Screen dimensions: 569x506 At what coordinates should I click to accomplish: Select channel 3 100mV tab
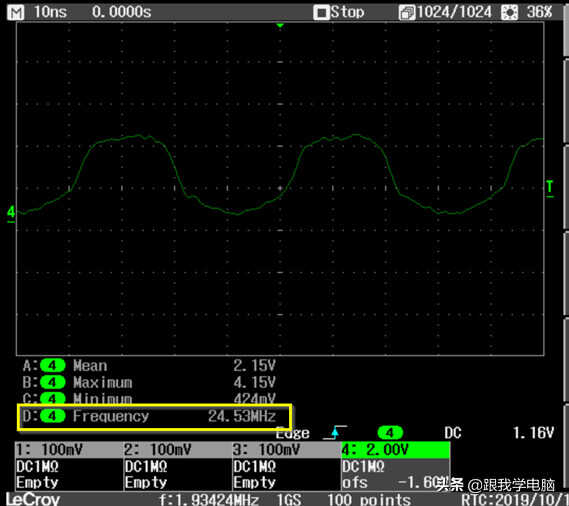point(287,450)
